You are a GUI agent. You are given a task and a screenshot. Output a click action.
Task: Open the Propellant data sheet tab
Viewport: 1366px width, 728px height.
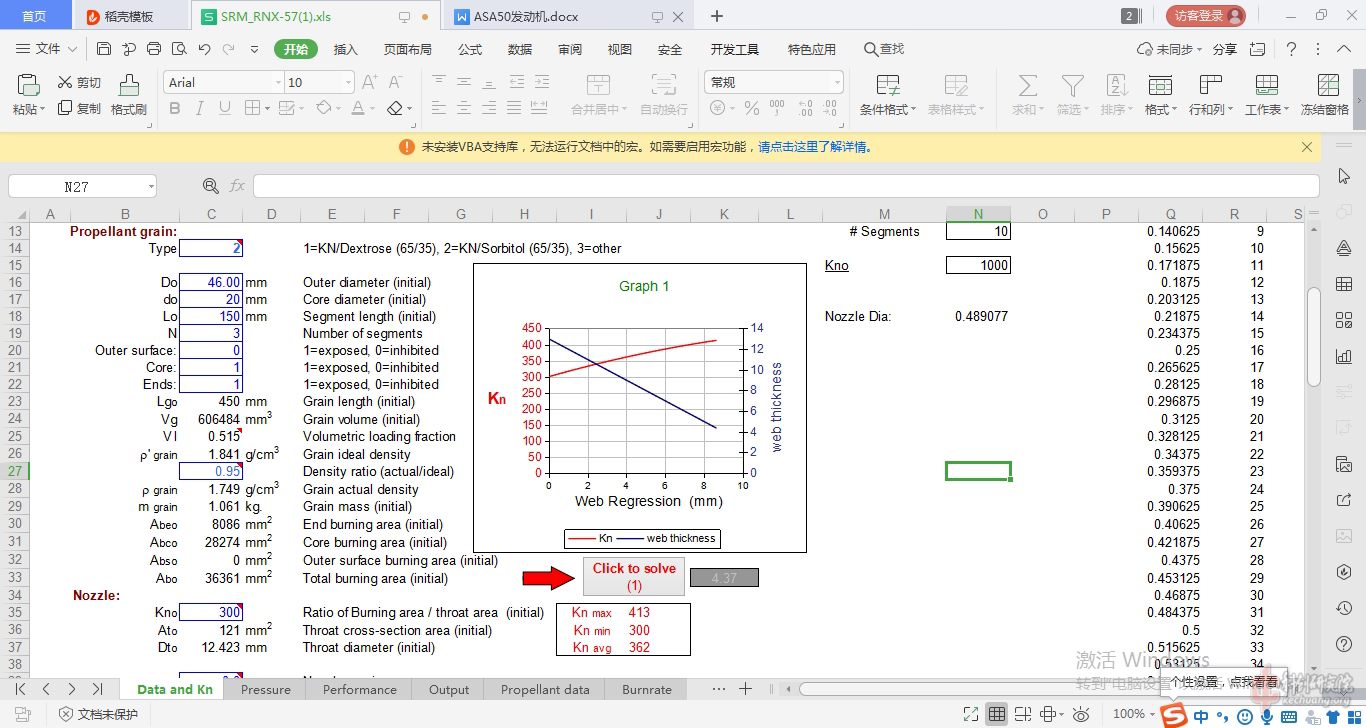pyautogui.click(x=545, y=689)
